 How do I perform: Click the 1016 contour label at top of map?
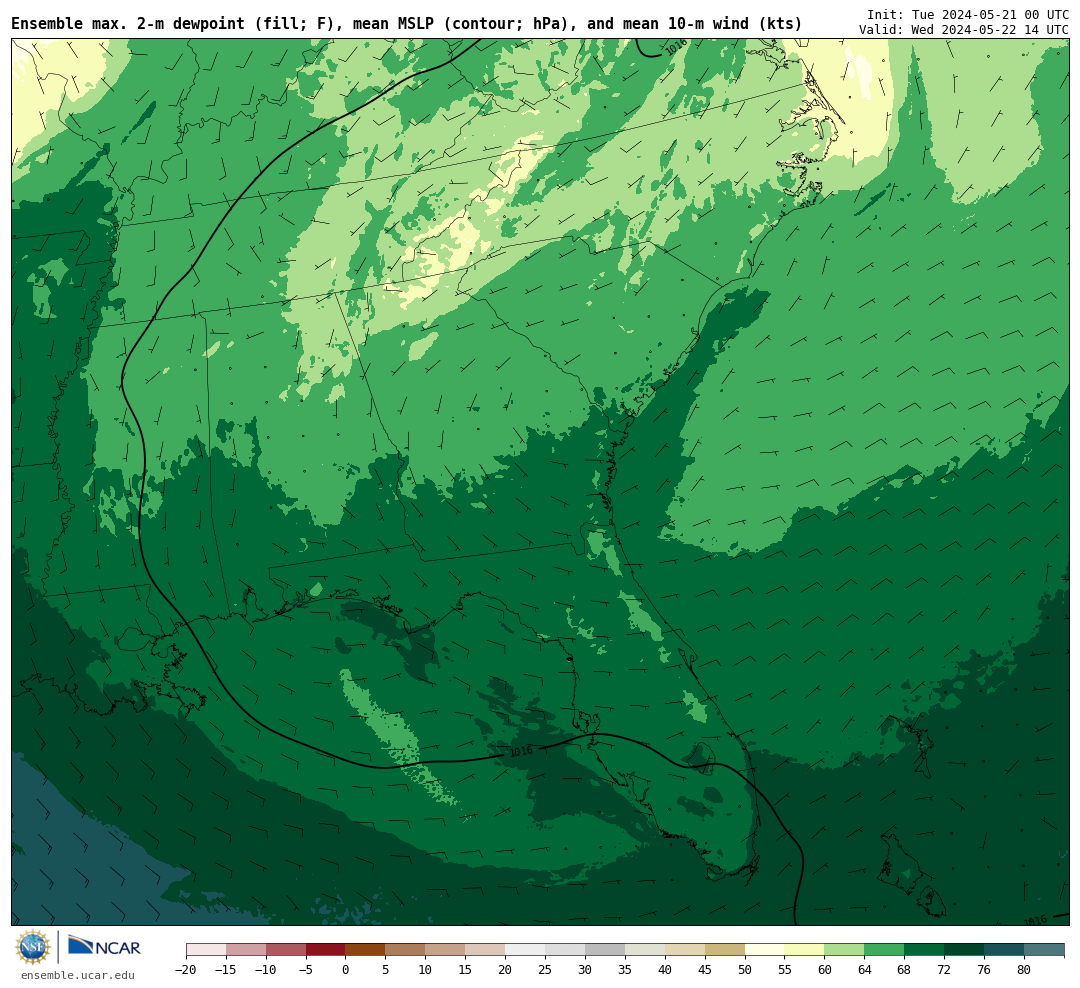pyautogui.click(x=676, y=48)
